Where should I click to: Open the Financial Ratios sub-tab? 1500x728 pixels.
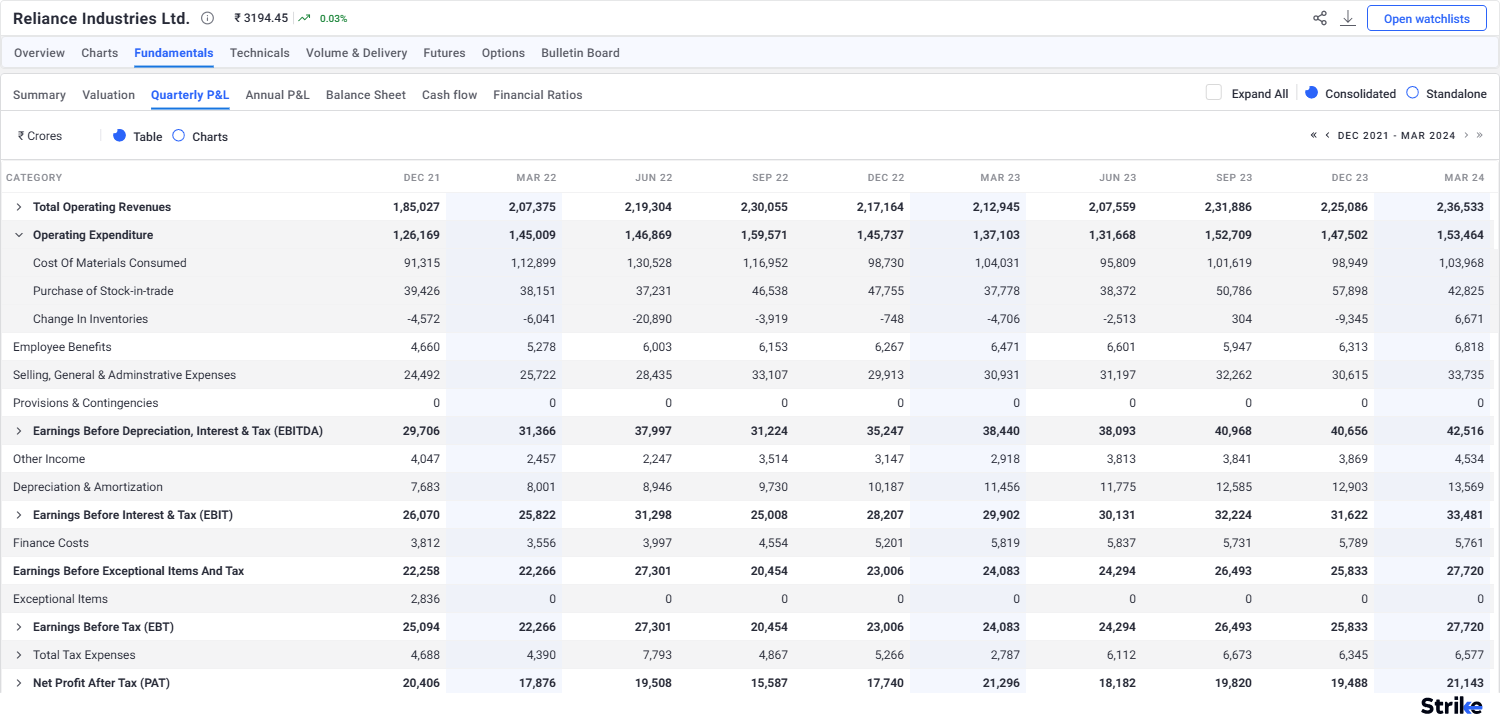click(x=537, y=95)
